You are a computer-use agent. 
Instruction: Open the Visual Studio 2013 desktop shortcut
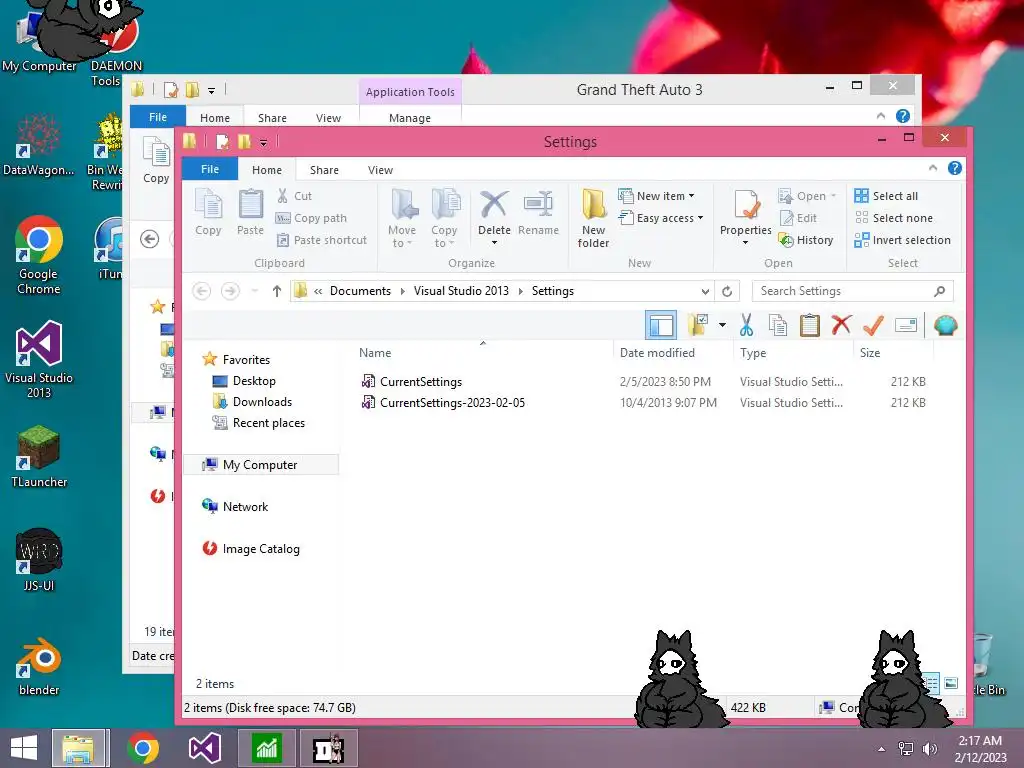[x=39, y=359]
